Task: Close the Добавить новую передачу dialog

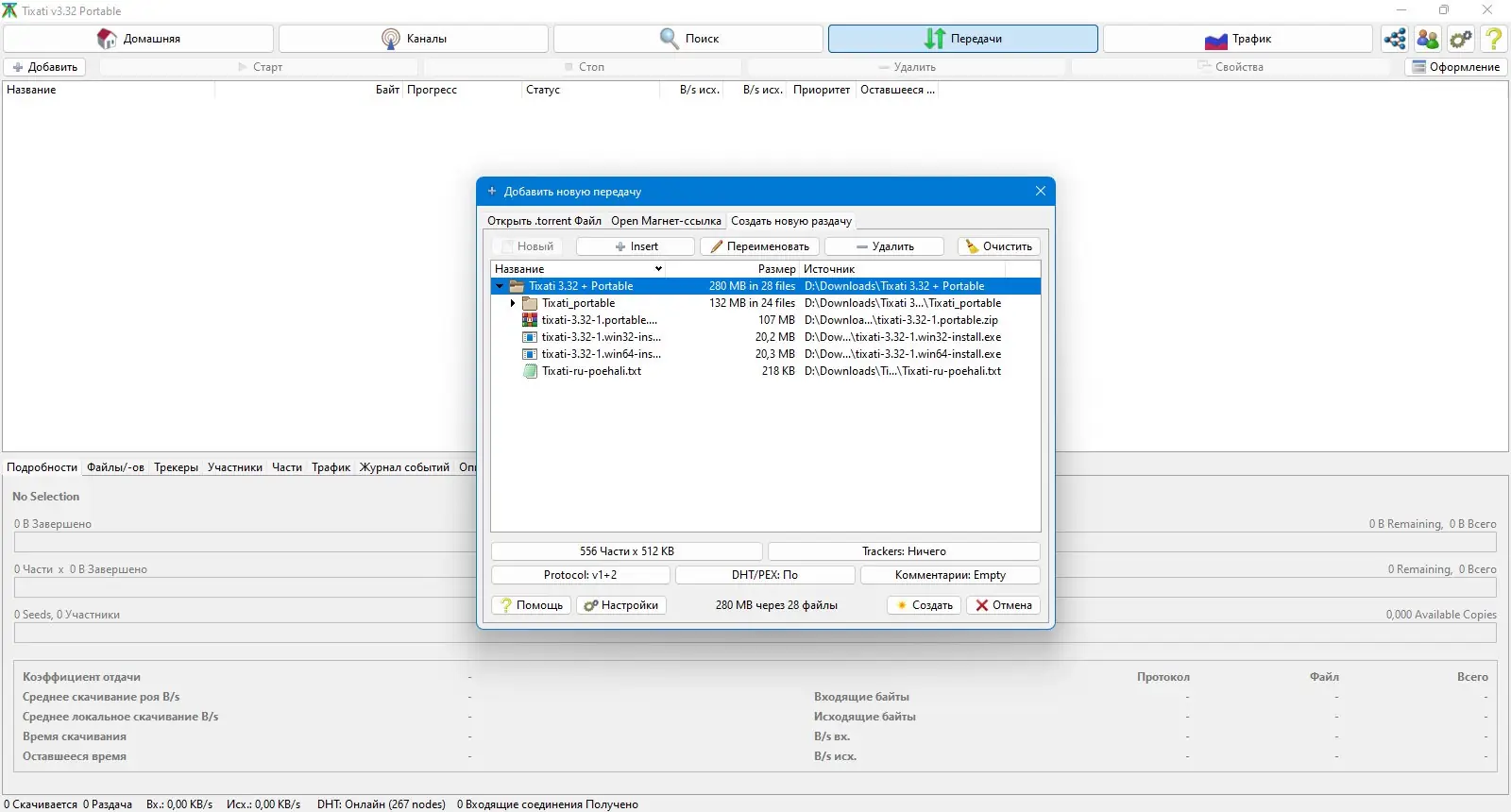Action: pyautogui.click(x=1040, y=191)
